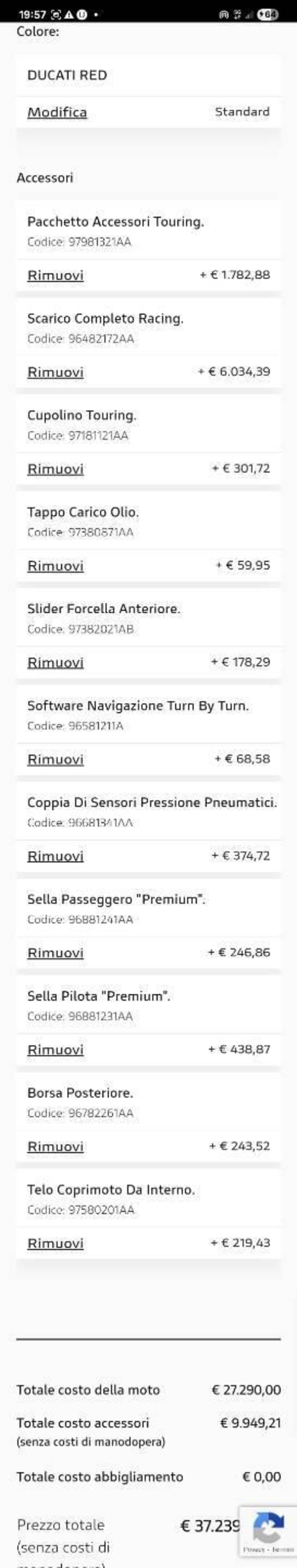
Task: Remove the Cupolino Touring accessory
Action: click(x=55, y=469)
